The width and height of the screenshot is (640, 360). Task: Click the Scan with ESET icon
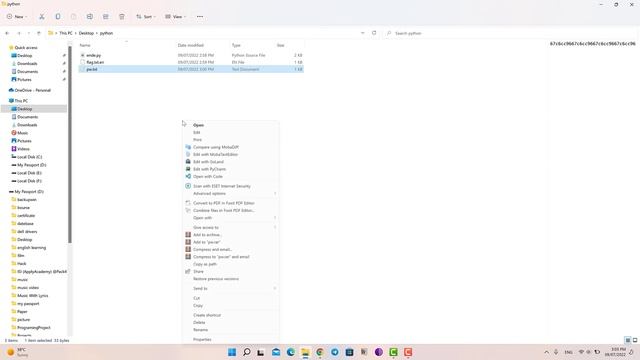point(188,186)
